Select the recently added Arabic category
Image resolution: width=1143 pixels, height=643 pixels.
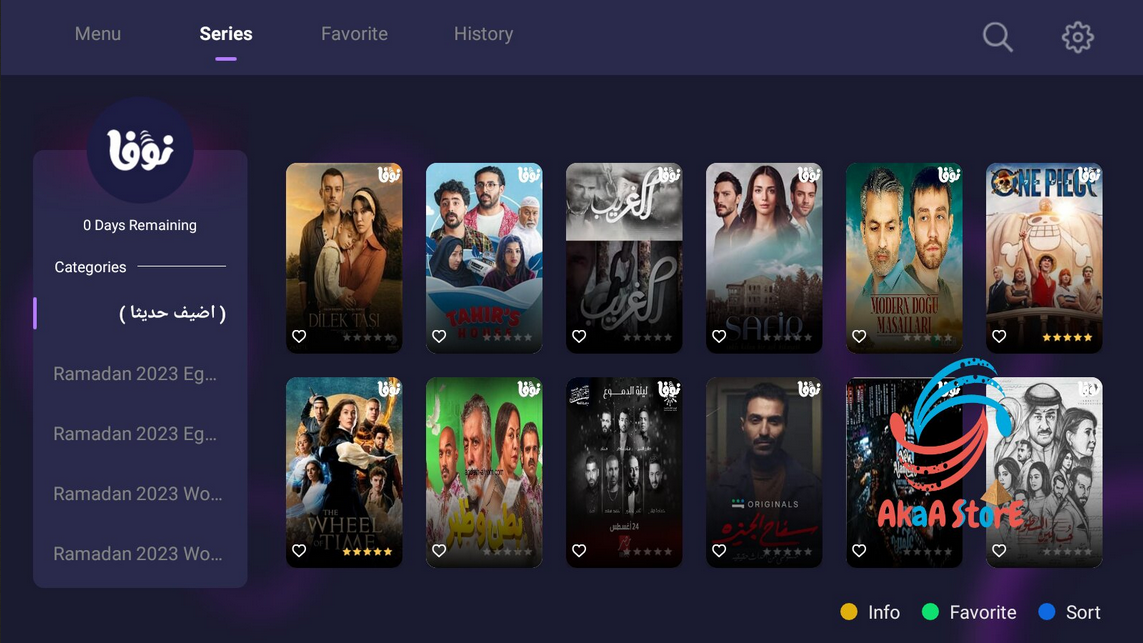coord(173,313)
